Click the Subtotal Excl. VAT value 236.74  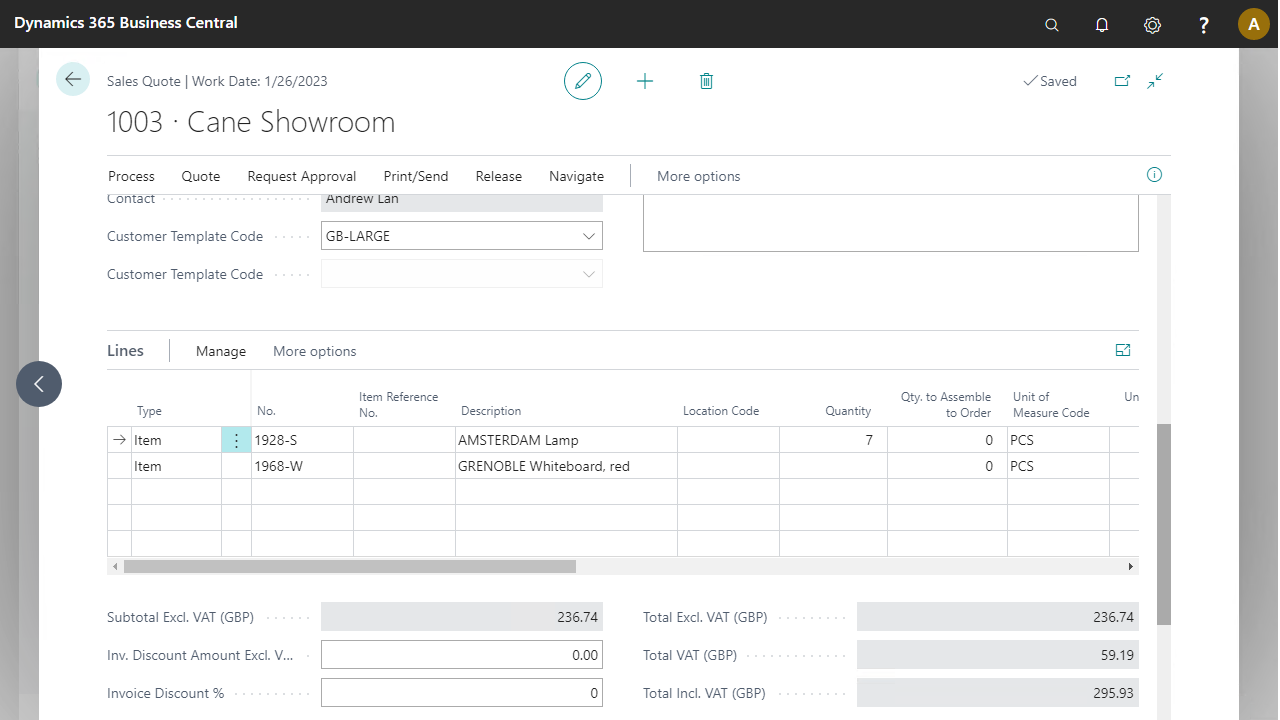(x=462, y=617)
